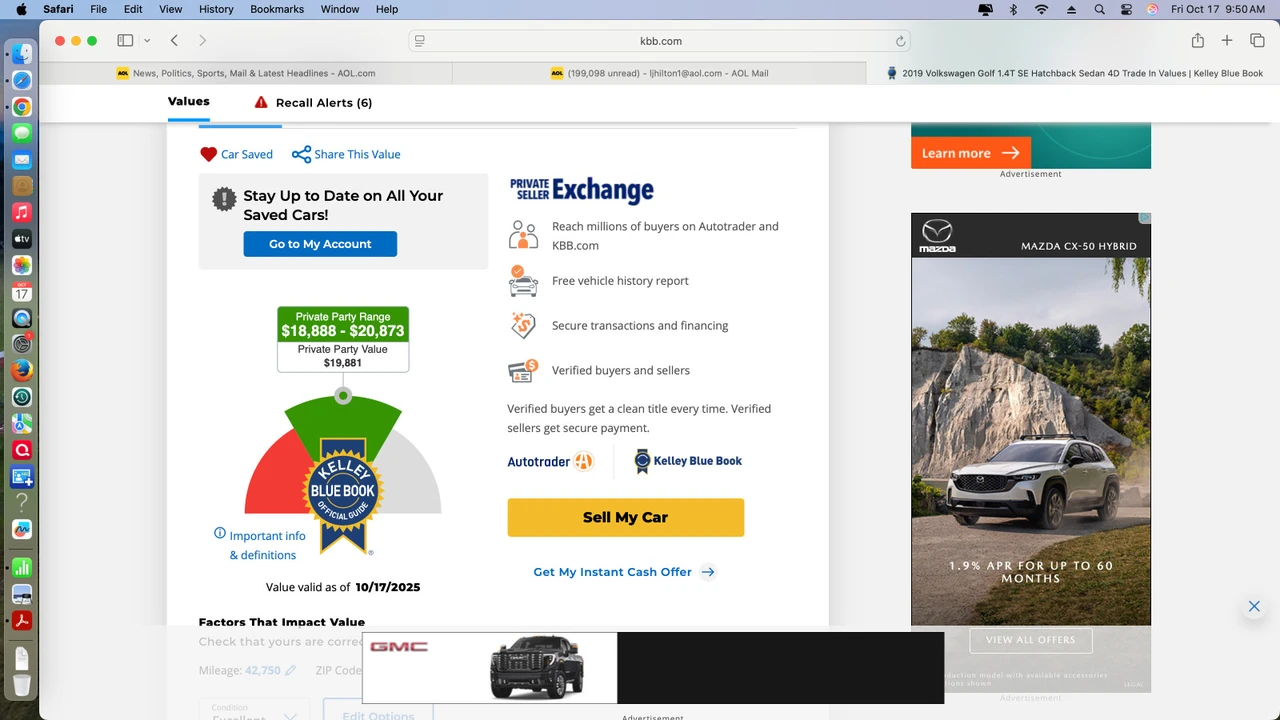
Task: Launch Firefox from the Dock
Action: [x=21, y=370]
